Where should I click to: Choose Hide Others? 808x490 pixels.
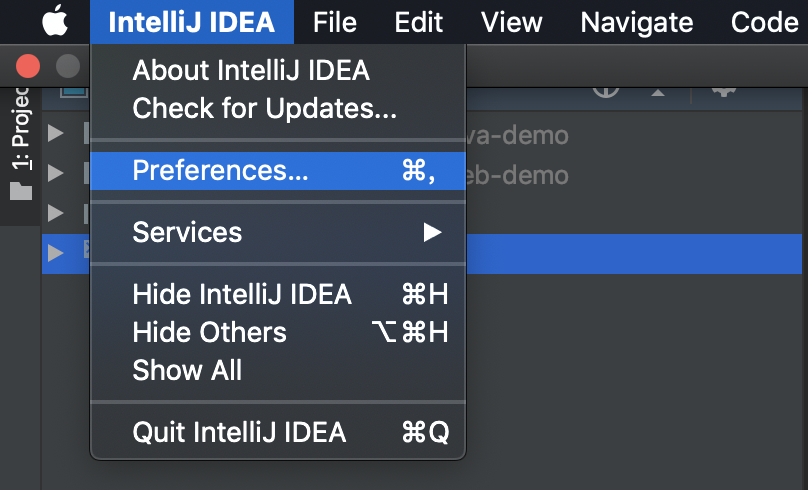tap(209, 332)
